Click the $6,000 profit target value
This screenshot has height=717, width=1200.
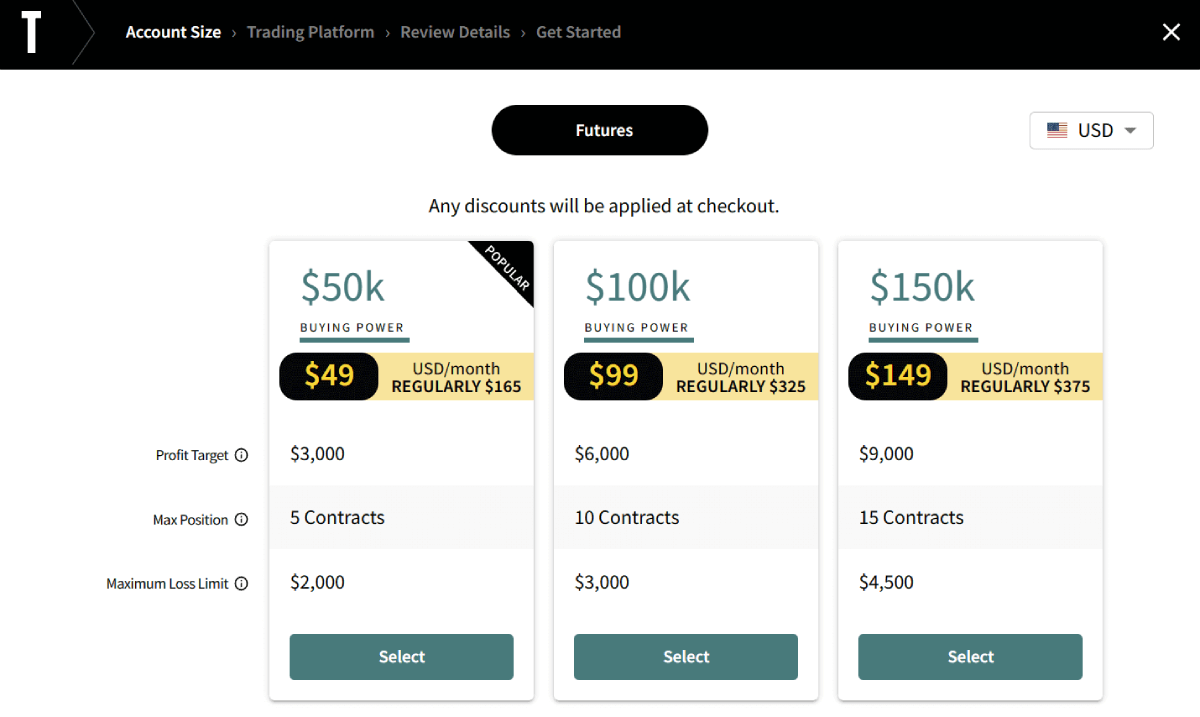click(602, 454)
